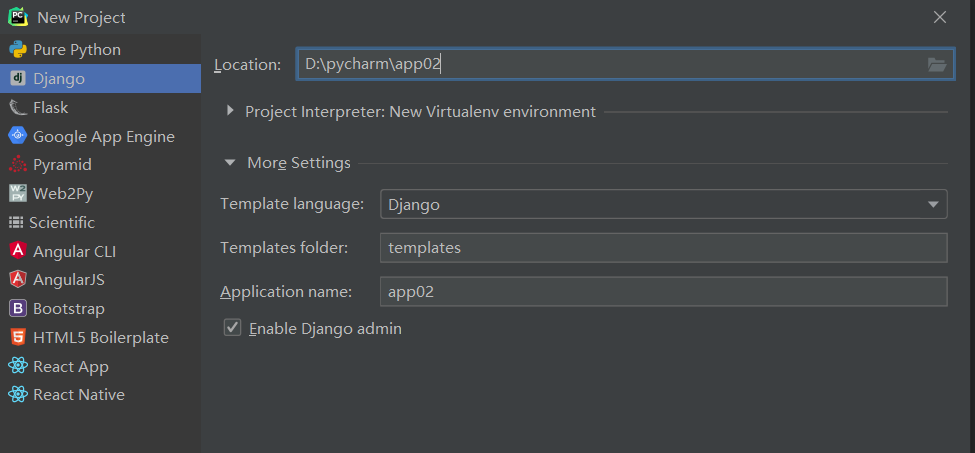The height and width of the screenshot is (453, 975).
Task: Select Scientific project type
Action: [52, 222]
